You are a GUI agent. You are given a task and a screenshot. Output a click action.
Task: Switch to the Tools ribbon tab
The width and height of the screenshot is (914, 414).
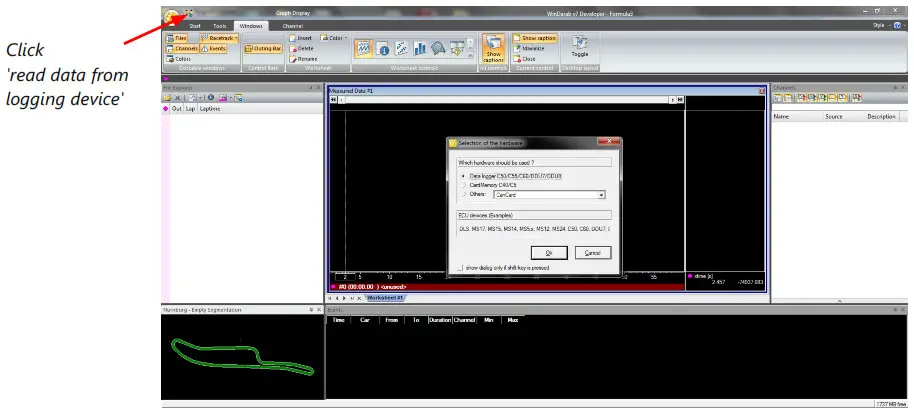[x=219, y=25]
